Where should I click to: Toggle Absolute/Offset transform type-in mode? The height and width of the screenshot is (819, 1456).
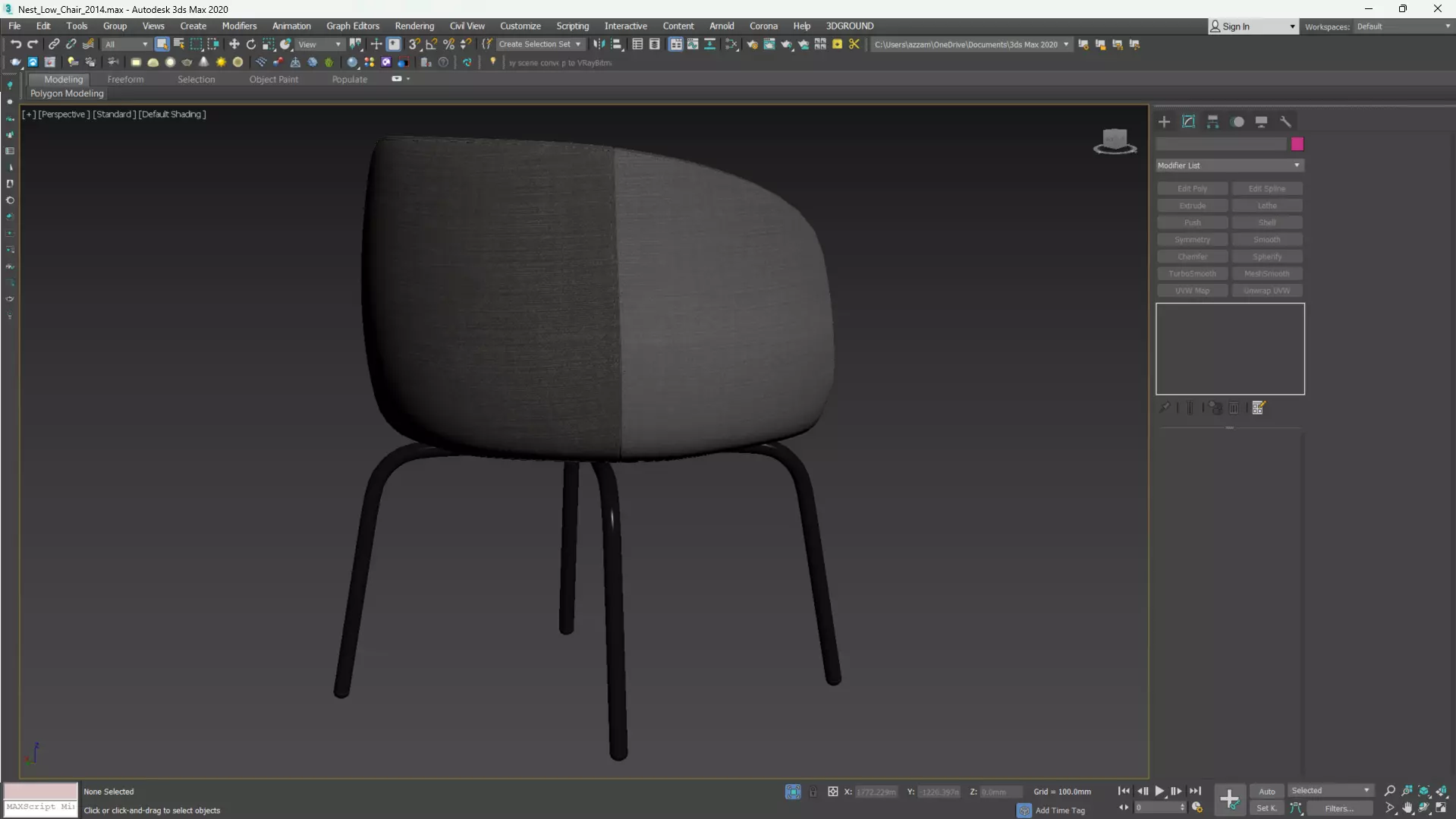tap(832, 792)
